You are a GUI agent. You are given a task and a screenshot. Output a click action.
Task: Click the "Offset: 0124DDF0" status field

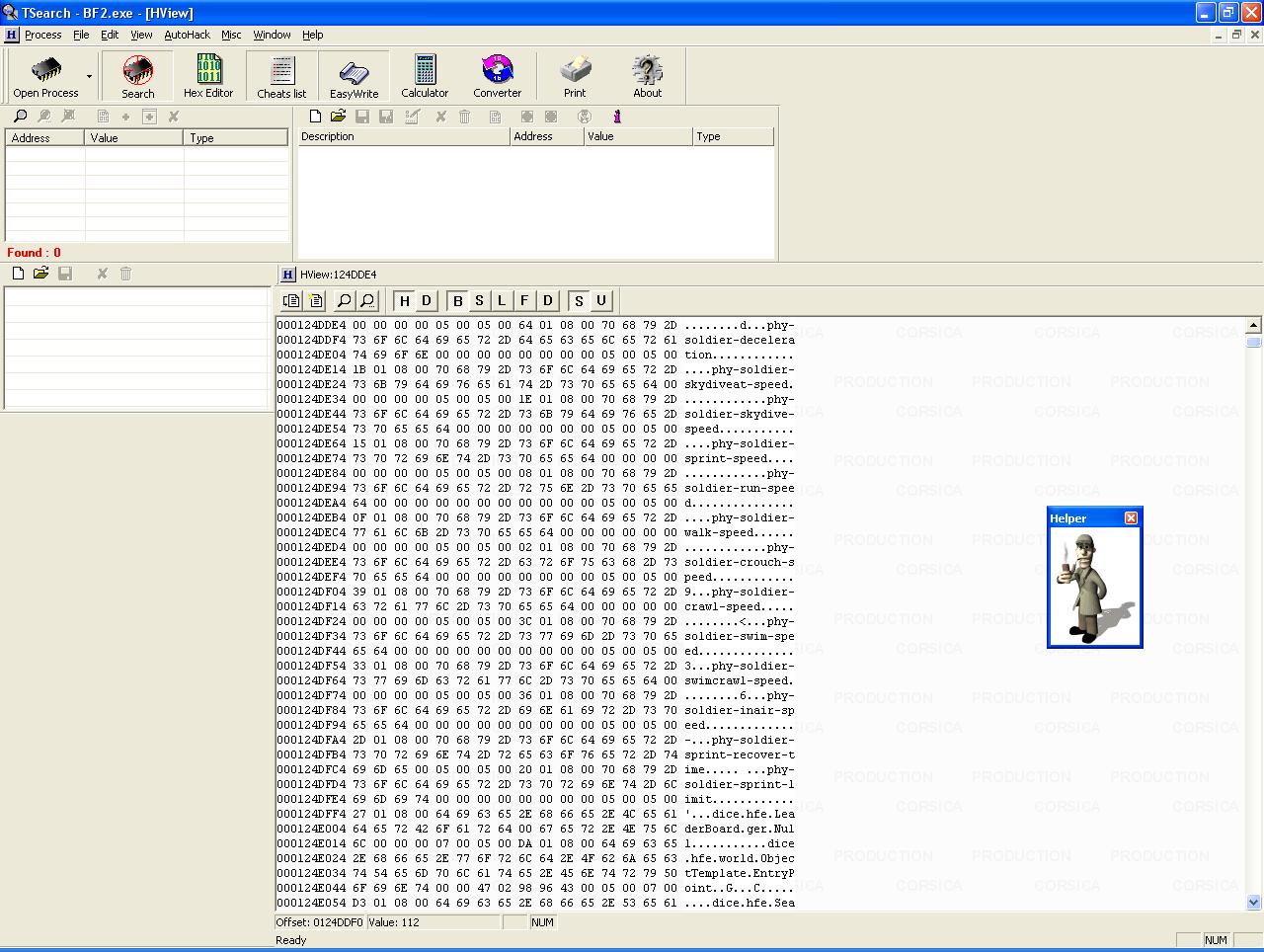point(320,922)
